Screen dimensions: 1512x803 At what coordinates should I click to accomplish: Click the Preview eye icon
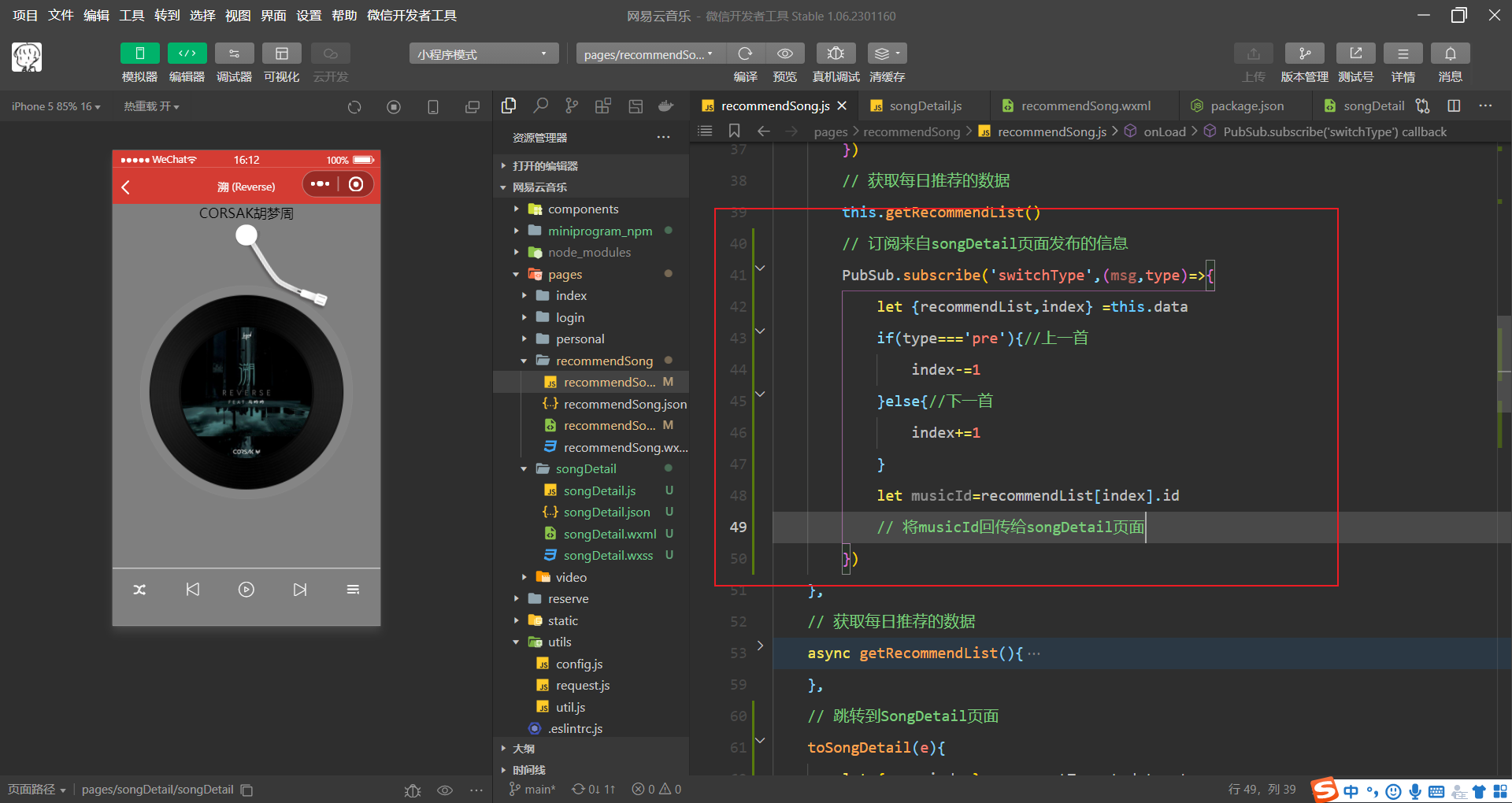pos(785,54)
